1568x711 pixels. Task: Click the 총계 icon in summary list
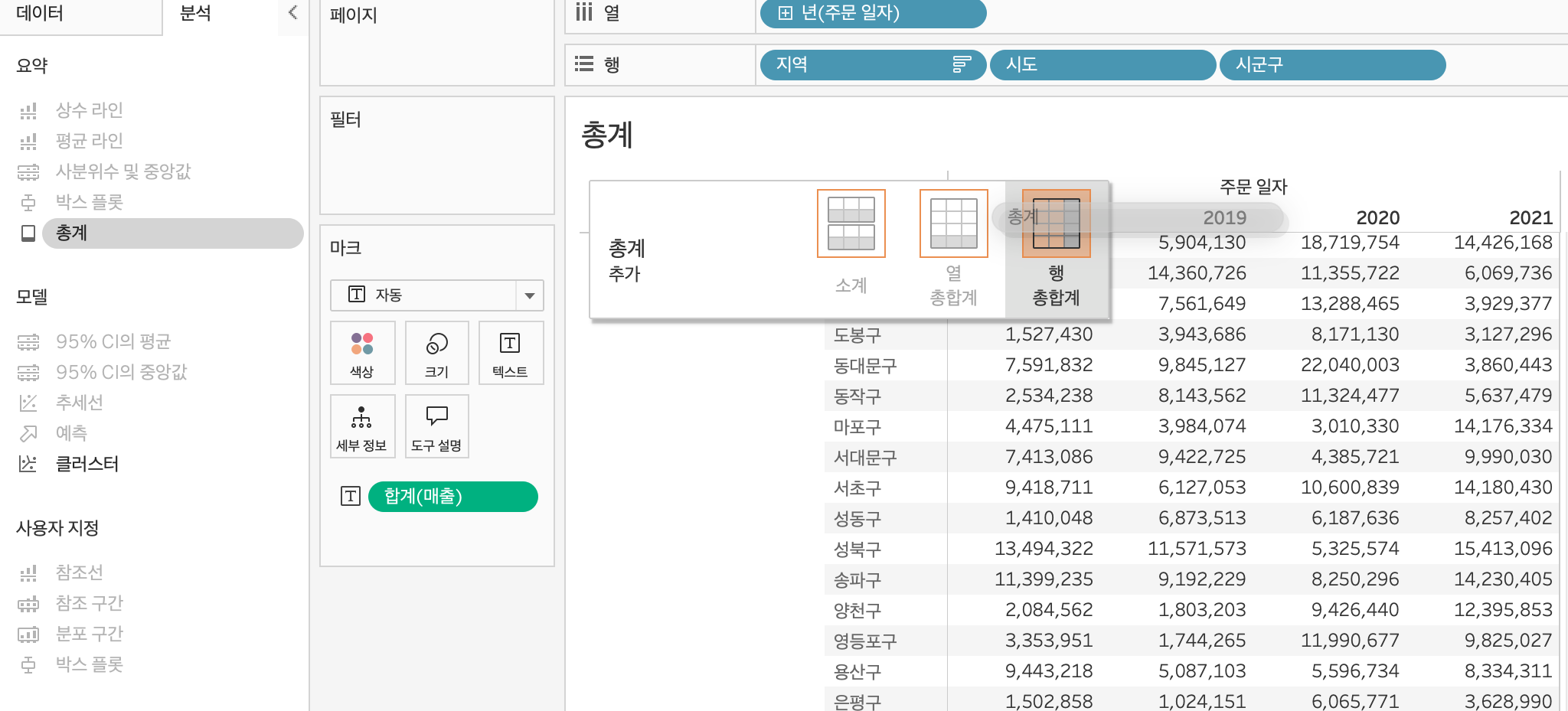28,233
